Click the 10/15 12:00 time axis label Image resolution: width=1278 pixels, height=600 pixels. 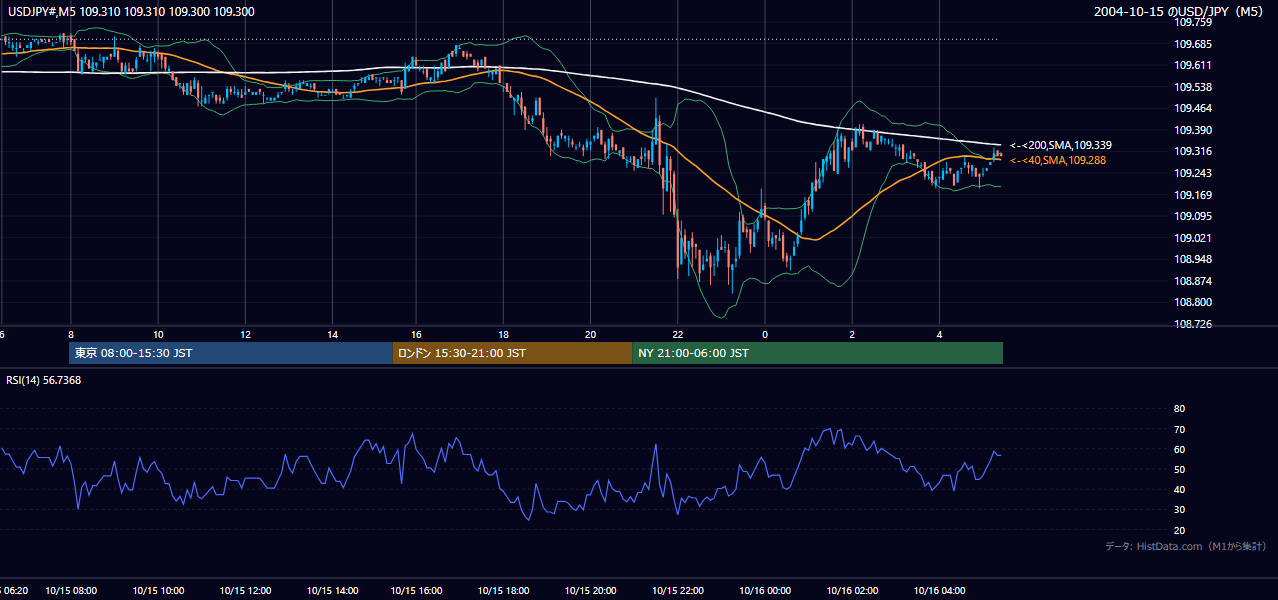(247, 591)
